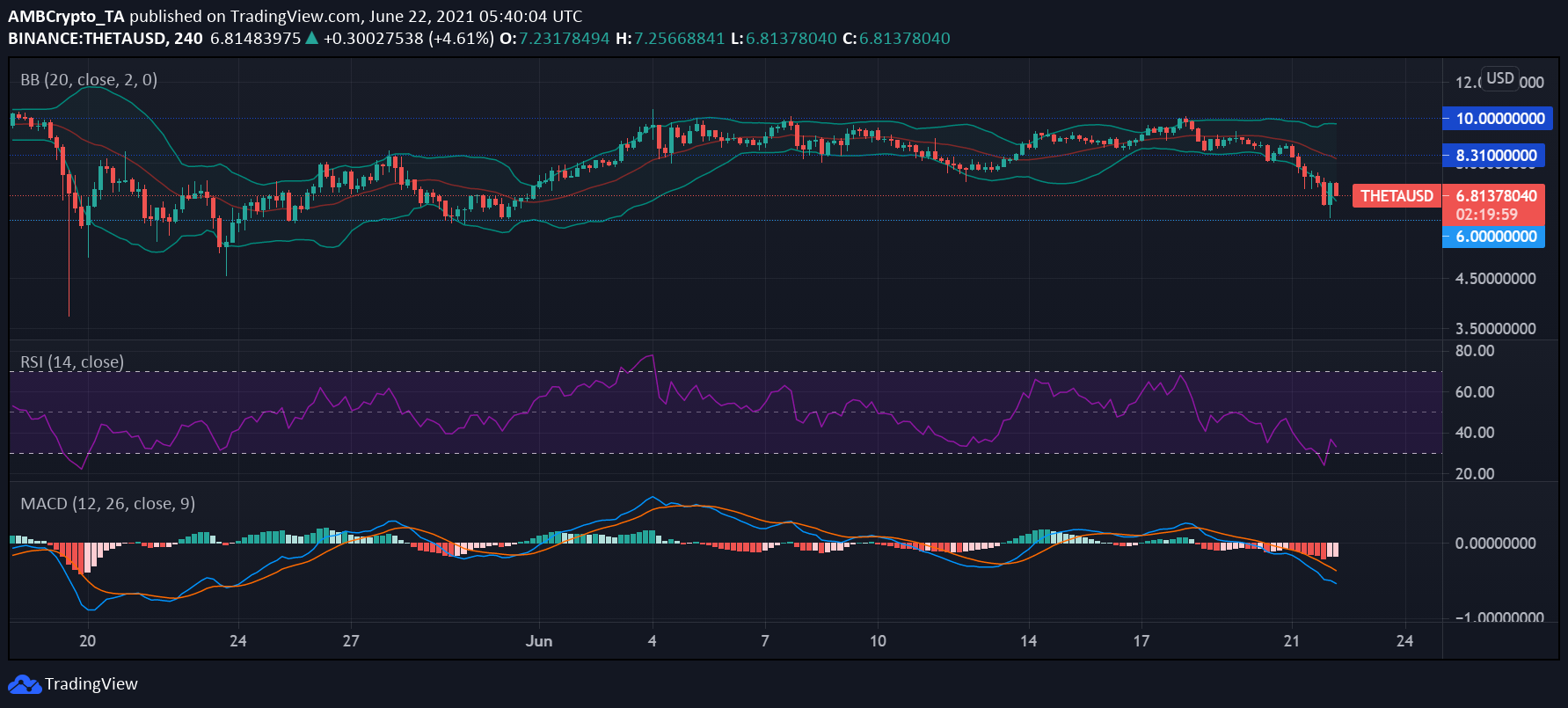
Task: Click the 21 date marker on time axis
Action: tap(1291, 641)
